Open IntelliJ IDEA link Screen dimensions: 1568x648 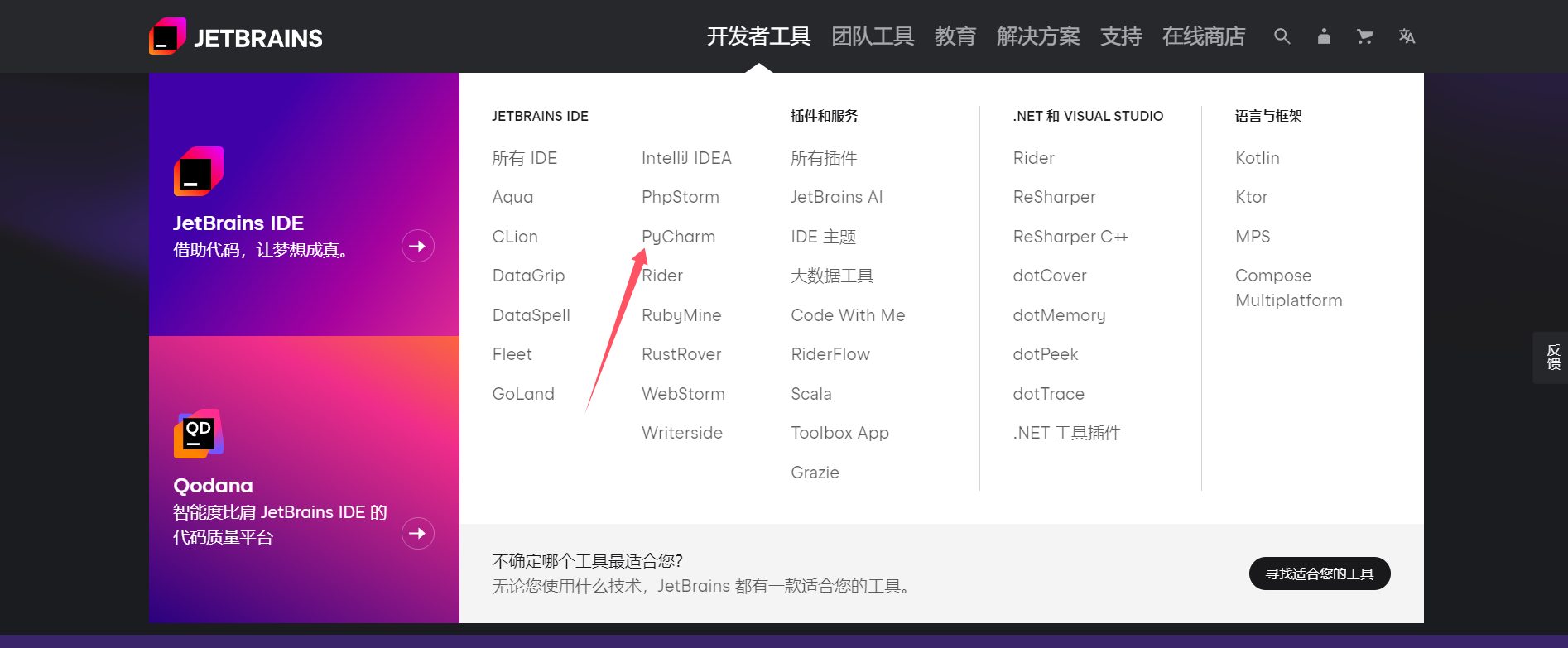coord(686,158)
